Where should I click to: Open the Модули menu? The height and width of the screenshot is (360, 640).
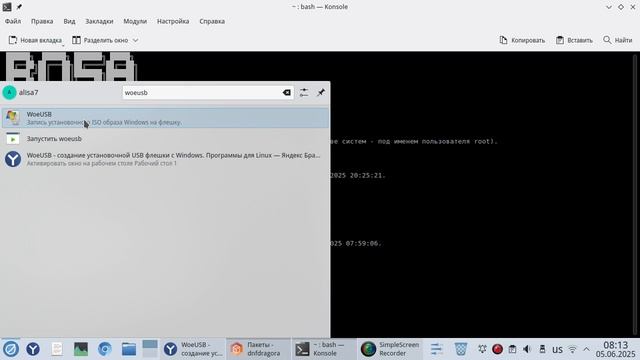click(135, 21)
